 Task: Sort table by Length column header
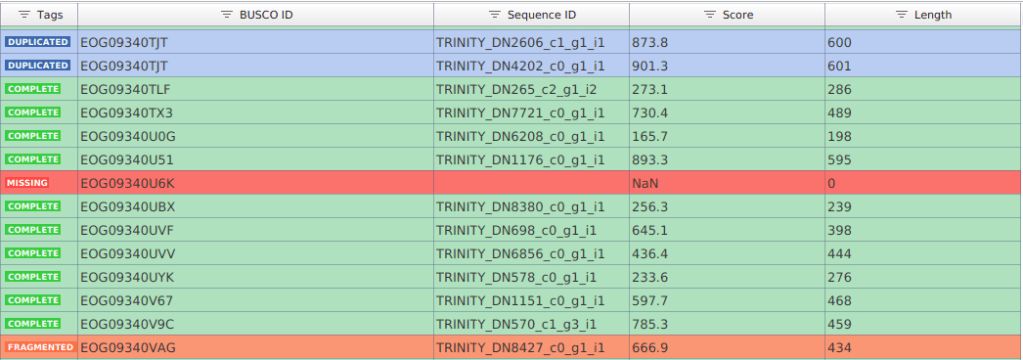click(923, 14)
